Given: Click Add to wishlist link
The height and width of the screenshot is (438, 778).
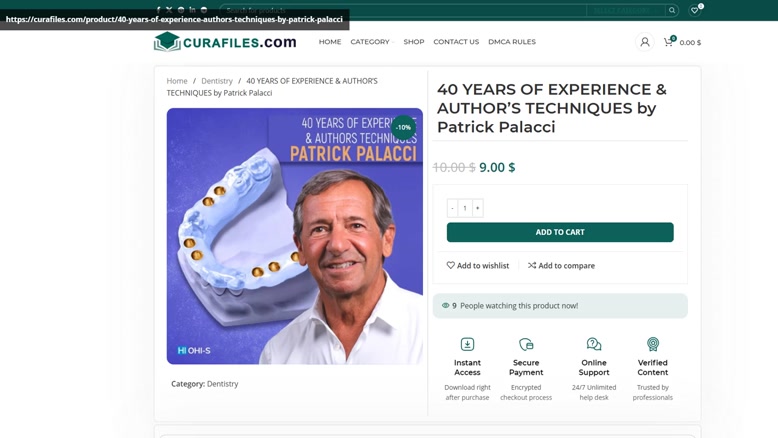Looking at the screenshot, I should coord(478,265).
